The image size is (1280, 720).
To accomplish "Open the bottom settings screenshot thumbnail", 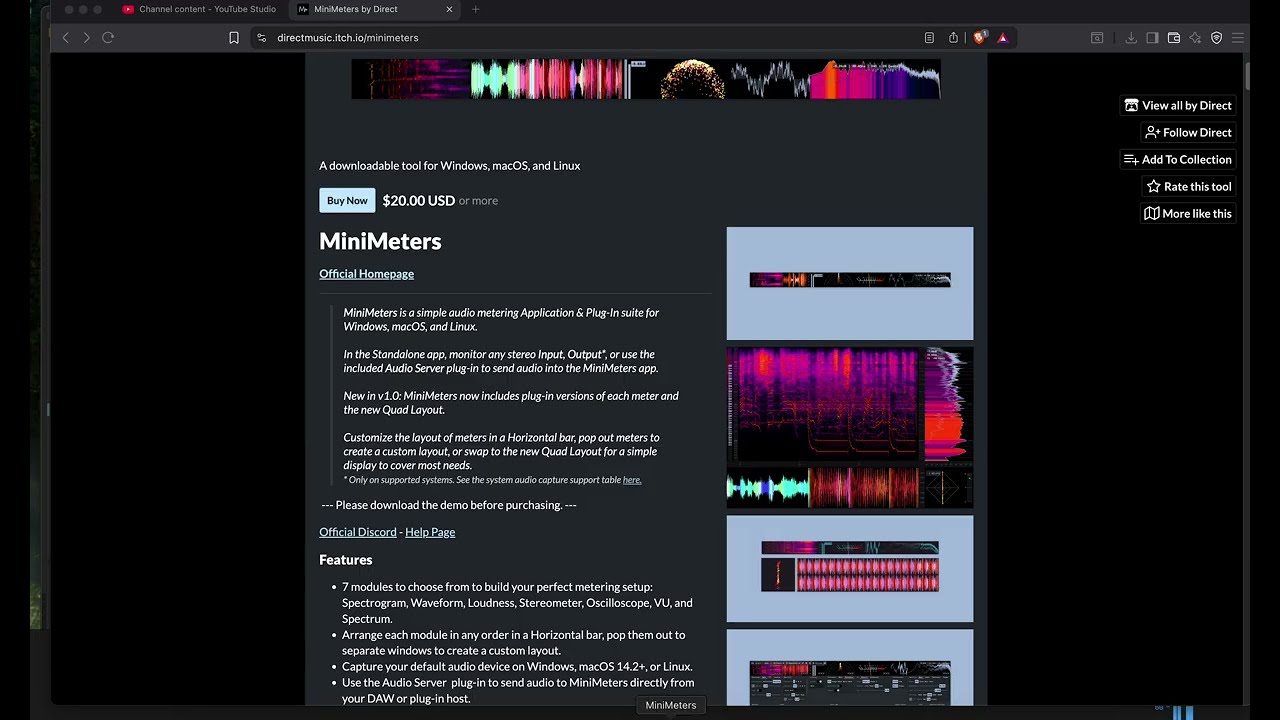I will [850, 667].
